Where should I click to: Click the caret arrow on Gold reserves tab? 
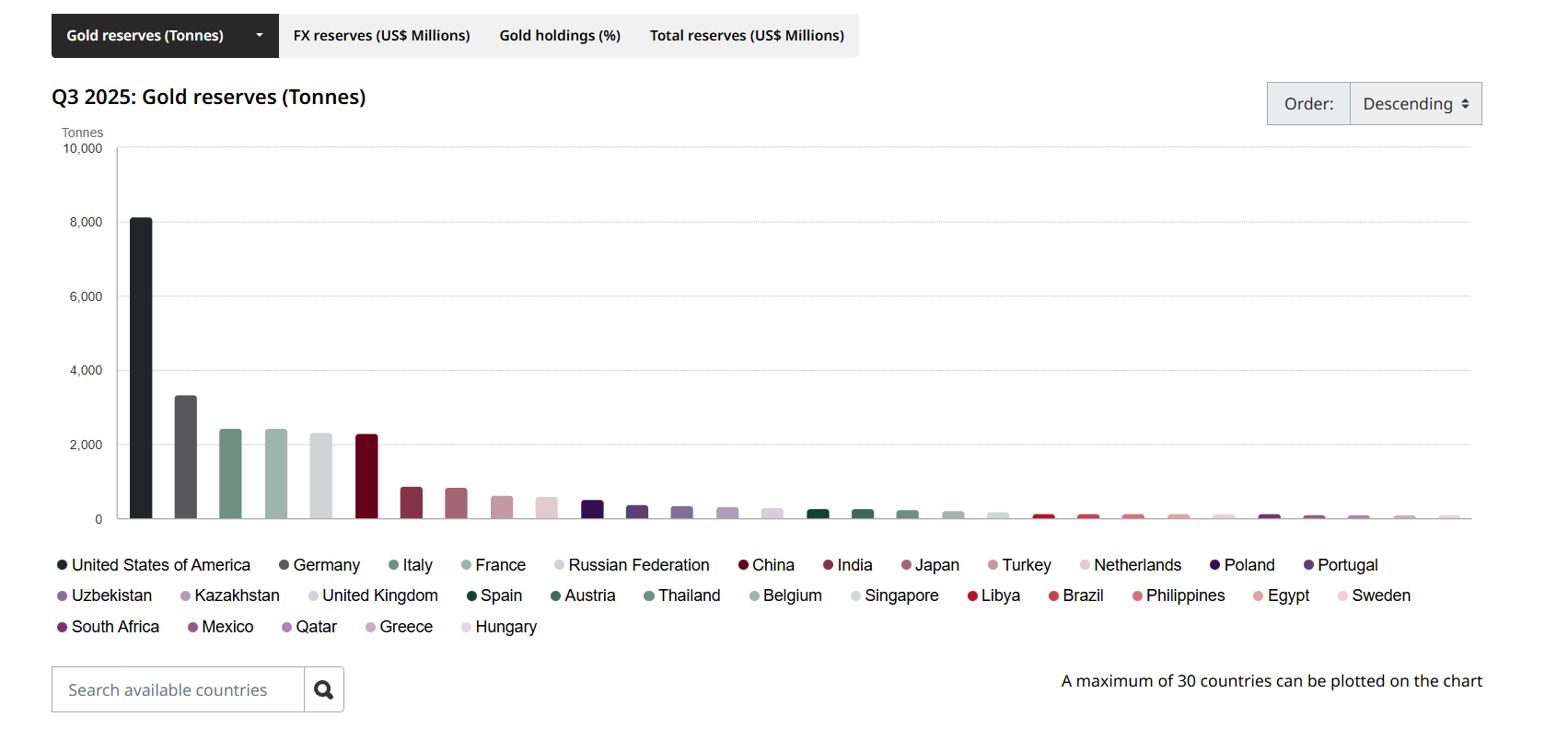[x=260, y=36]
